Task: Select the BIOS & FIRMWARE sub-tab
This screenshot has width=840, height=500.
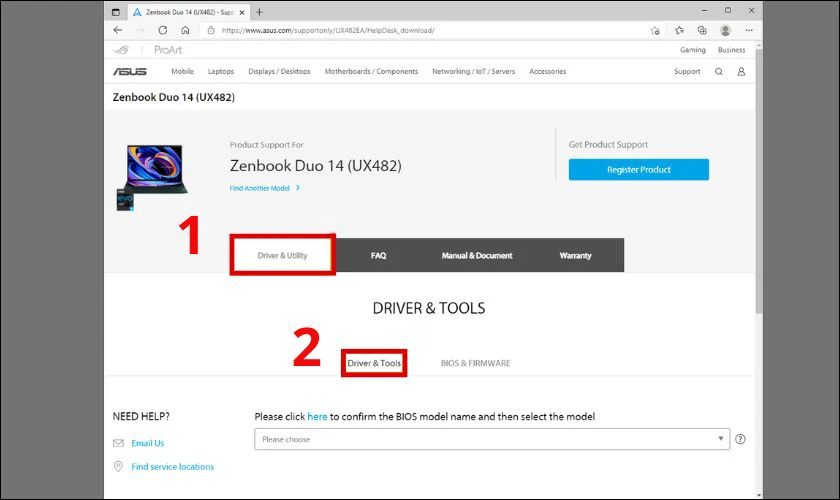Action: click(x=475, y=363)
